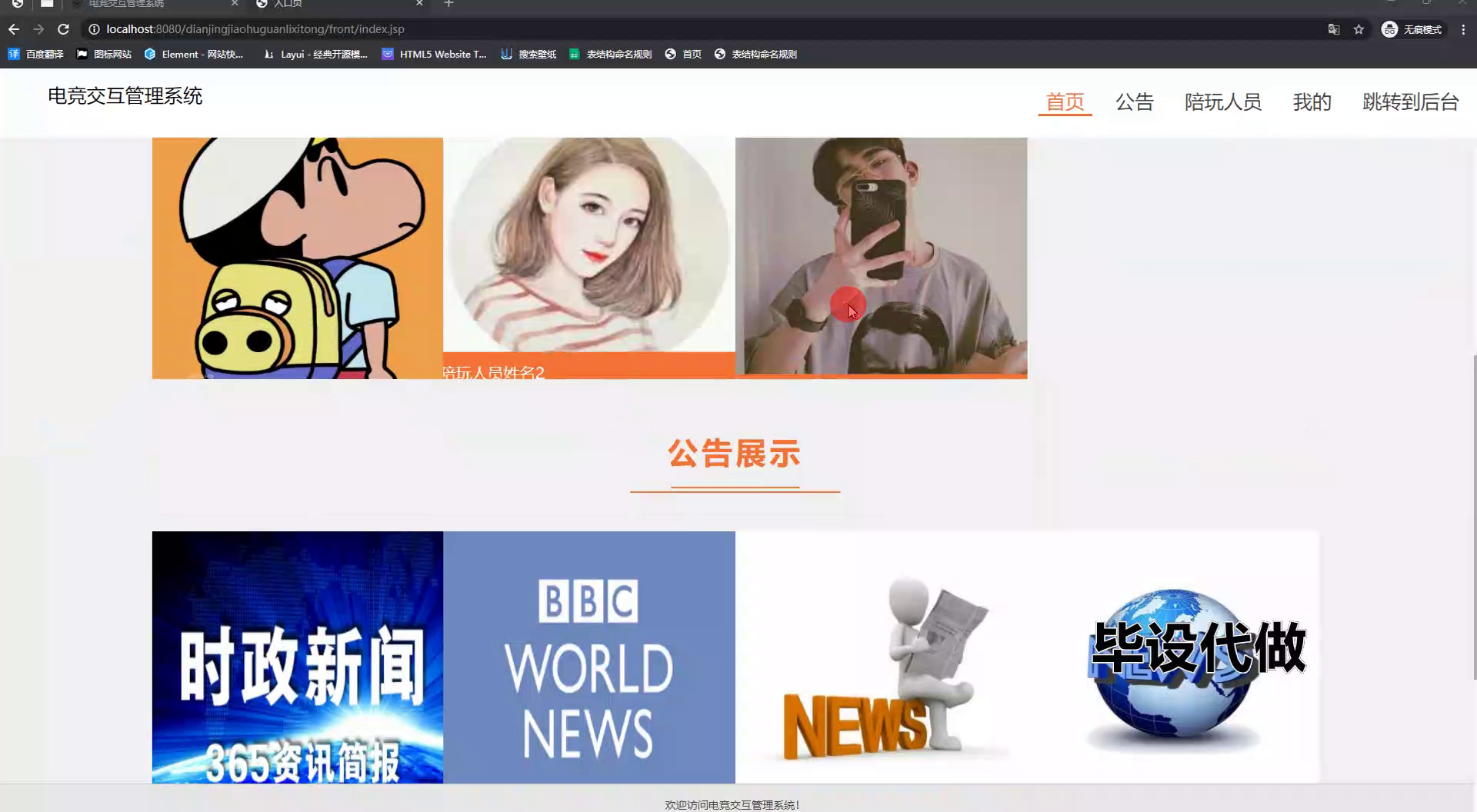Close the 电竞交互管理系统 browser tab

click(x=235, y=4)
